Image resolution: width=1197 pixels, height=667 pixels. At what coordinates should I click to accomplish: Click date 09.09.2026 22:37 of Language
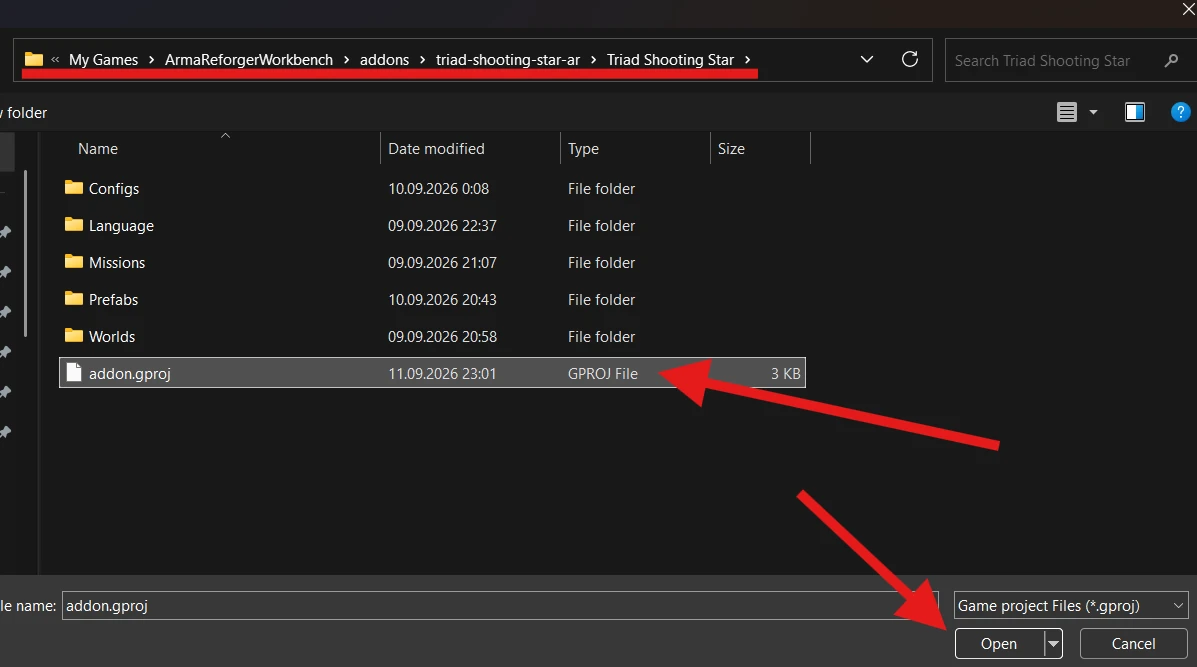(x=442, y=226)
